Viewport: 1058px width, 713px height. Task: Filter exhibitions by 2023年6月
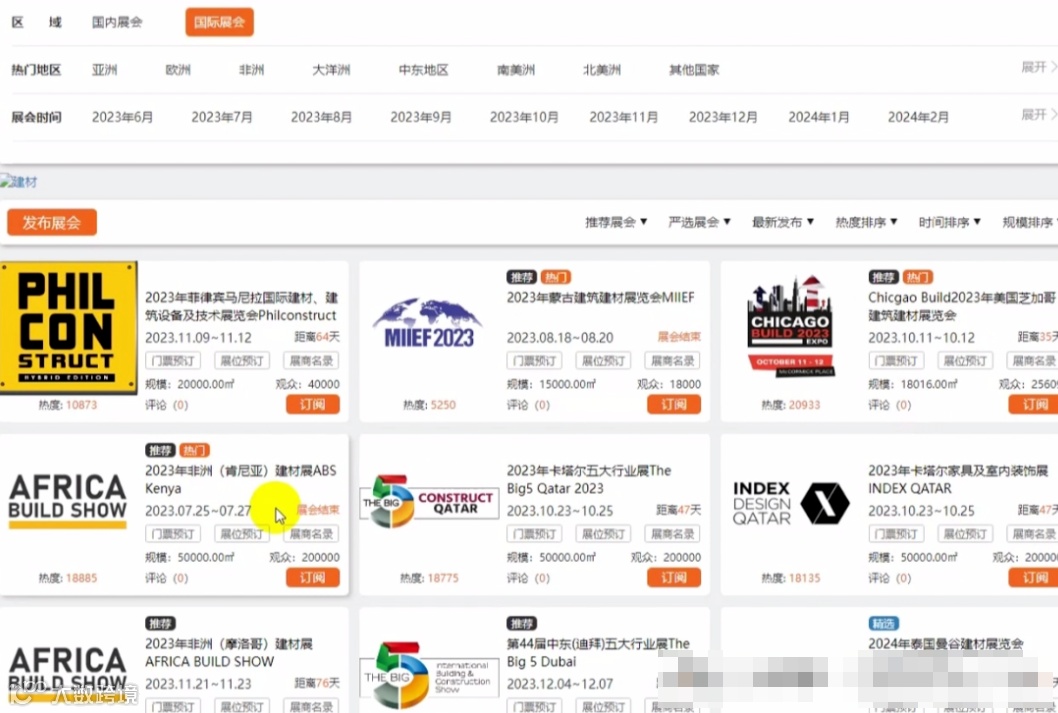coord(123,117)
